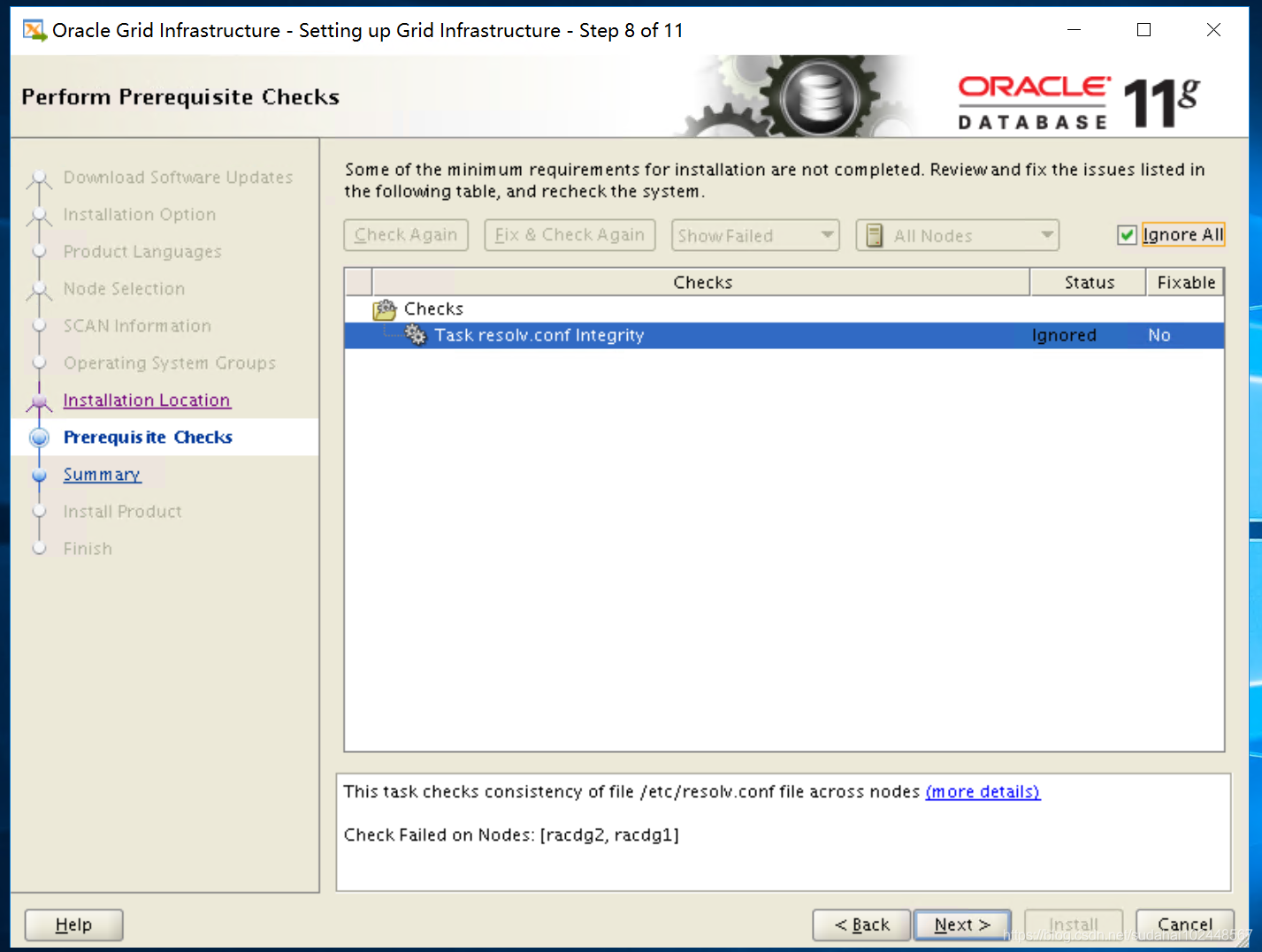Image resolution: width=1262 pixels, height=952 pixels.
Task: Click the Status column header
Action: 1089,282
